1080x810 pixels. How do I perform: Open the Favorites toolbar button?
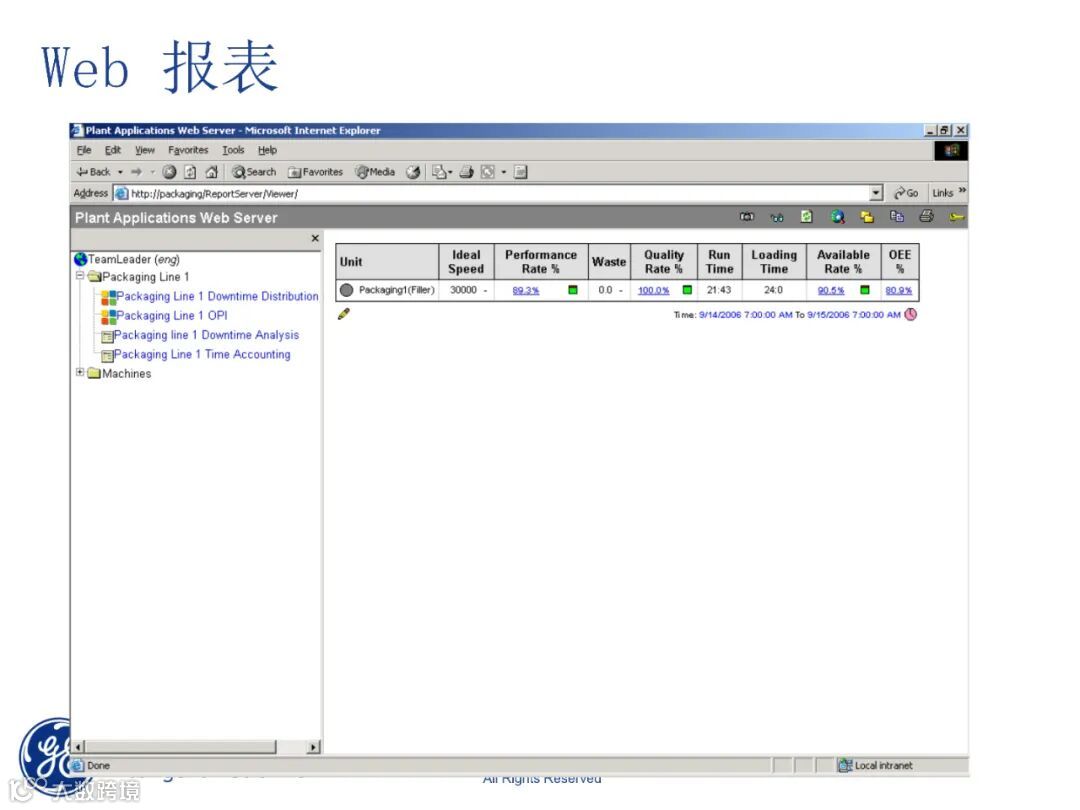(x=315, y=172)
